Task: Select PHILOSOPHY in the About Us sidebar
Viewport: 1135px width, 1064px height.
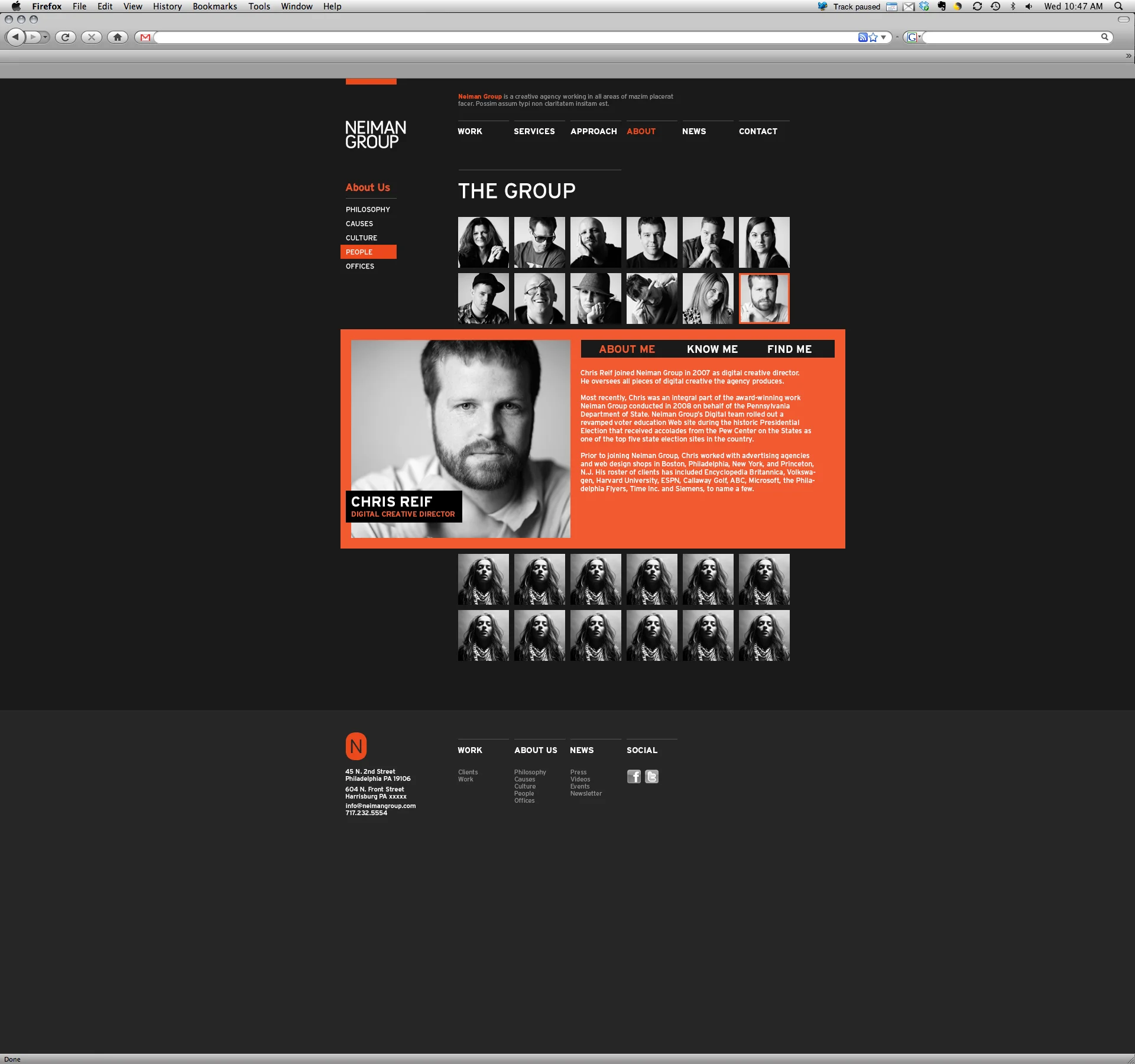Action: [368, 209]
